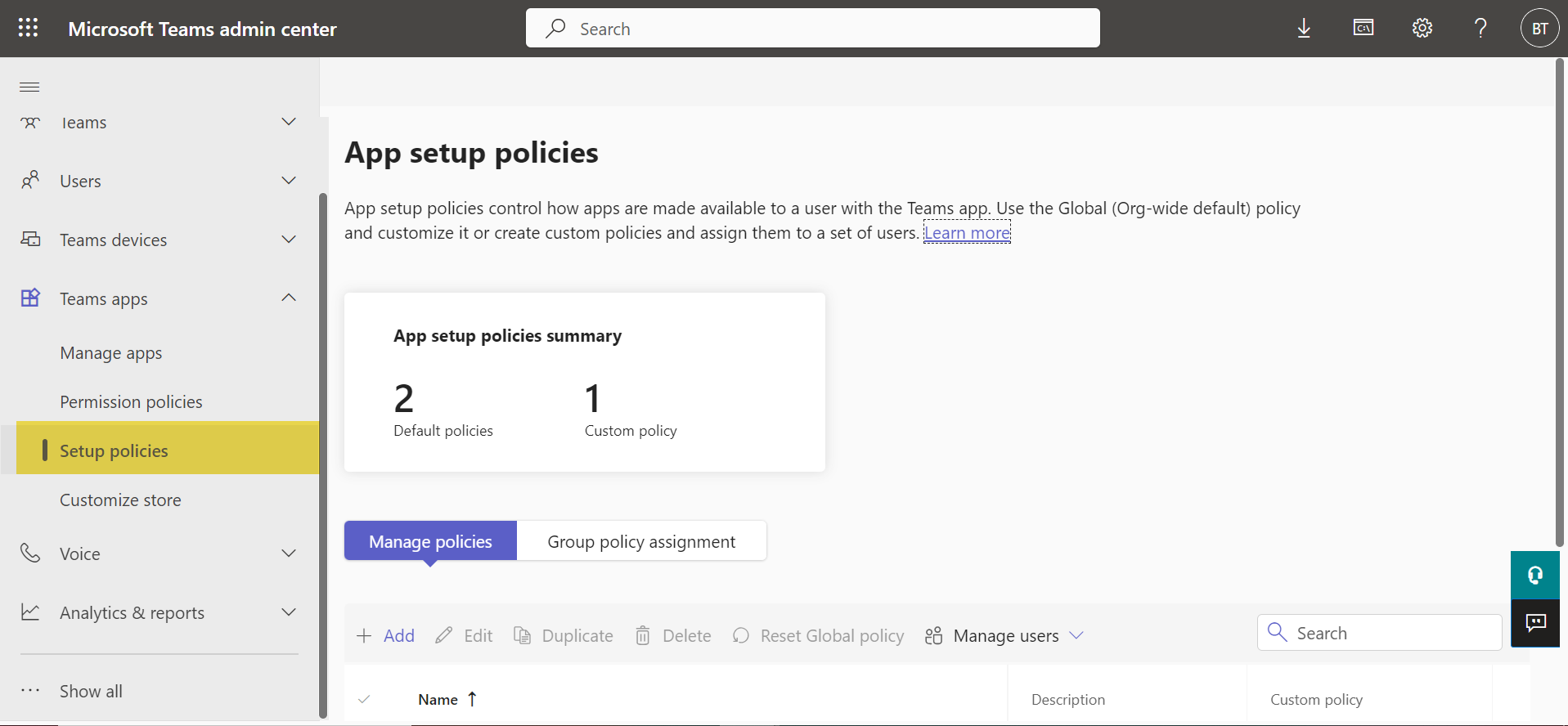Collapse navigation with hamburger icon
This screenshot has width=1568, height=726.
(x=29, y=87)
